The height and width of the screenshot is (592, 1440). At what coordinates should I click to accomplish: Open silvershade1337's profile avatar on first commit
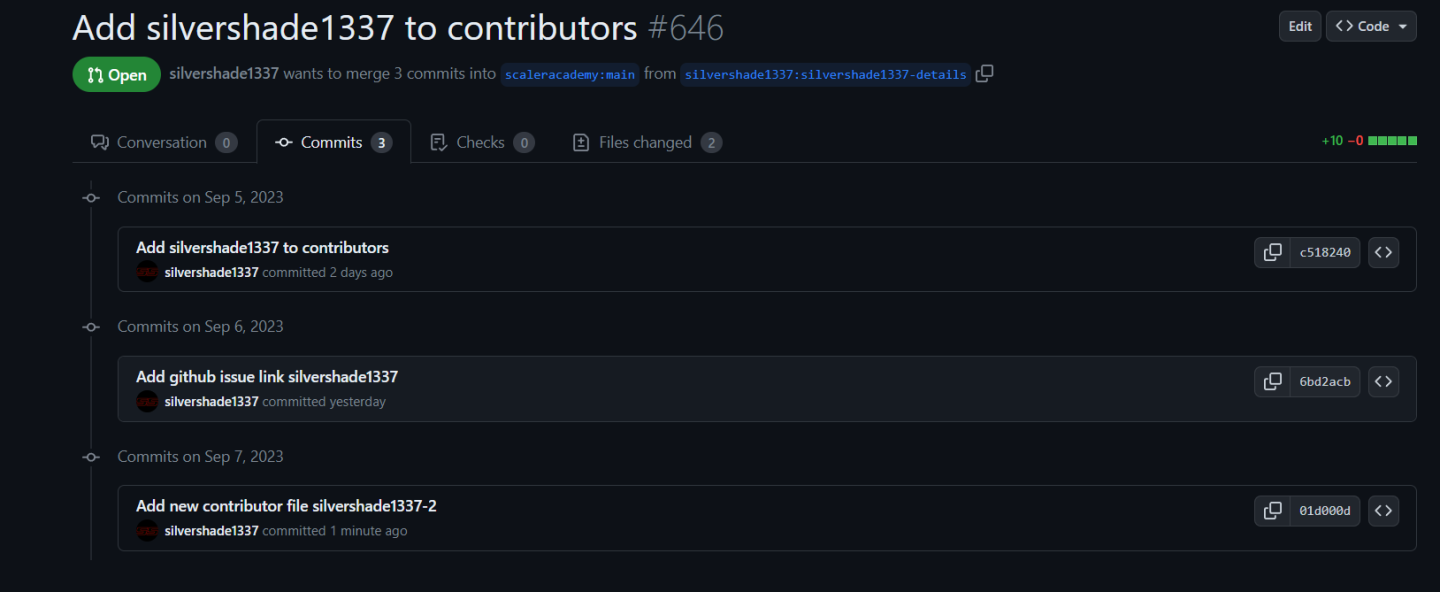[146, 271]
